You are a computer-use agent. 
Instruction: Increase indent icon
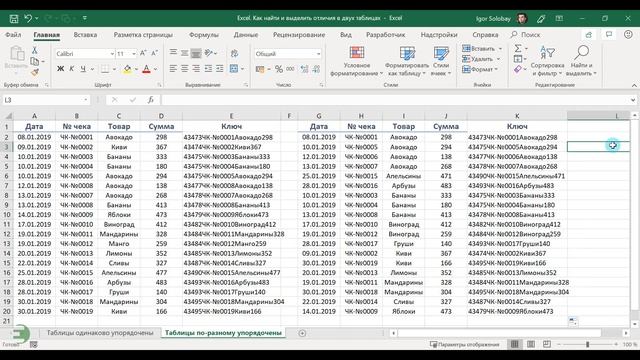point(220,69)
